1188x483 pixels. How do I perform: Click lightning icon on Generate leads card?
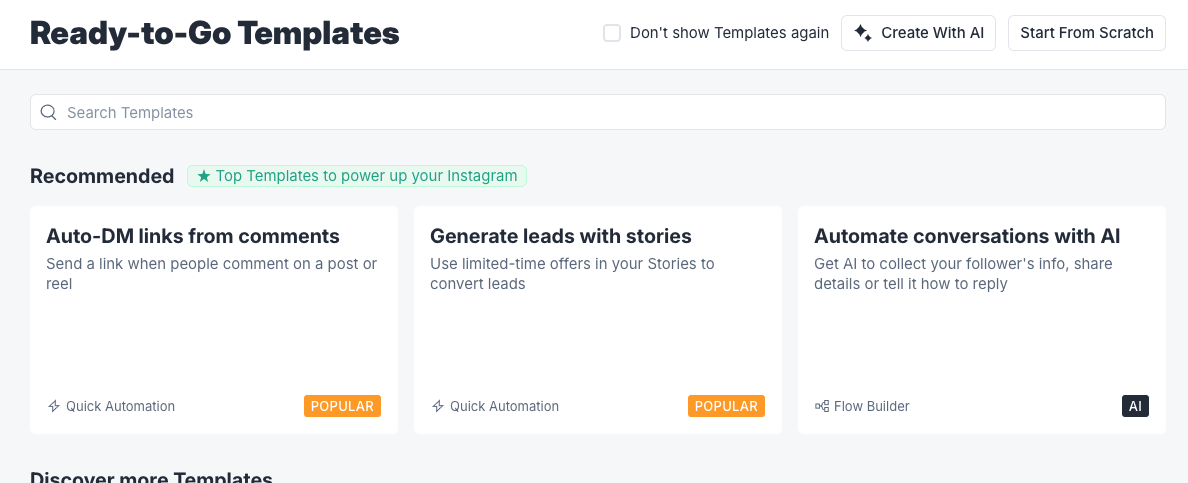[x=438, y=406]
